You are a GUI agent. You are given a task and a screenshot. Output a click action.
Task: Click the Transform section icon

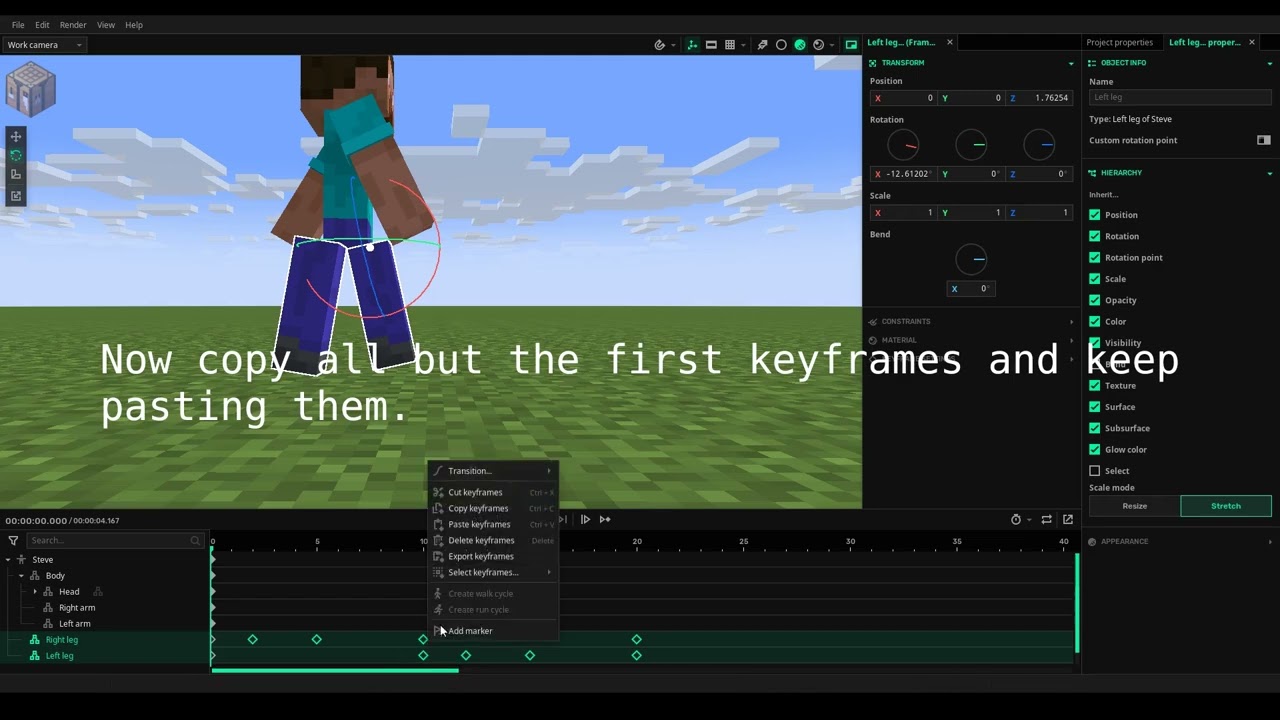pos(873,63)
